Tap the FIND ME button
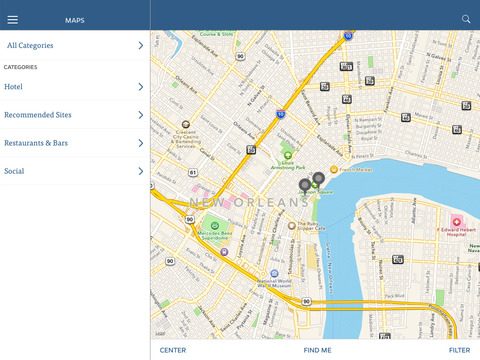The height and width of the screenshot is (360, 480). point(317,350)
